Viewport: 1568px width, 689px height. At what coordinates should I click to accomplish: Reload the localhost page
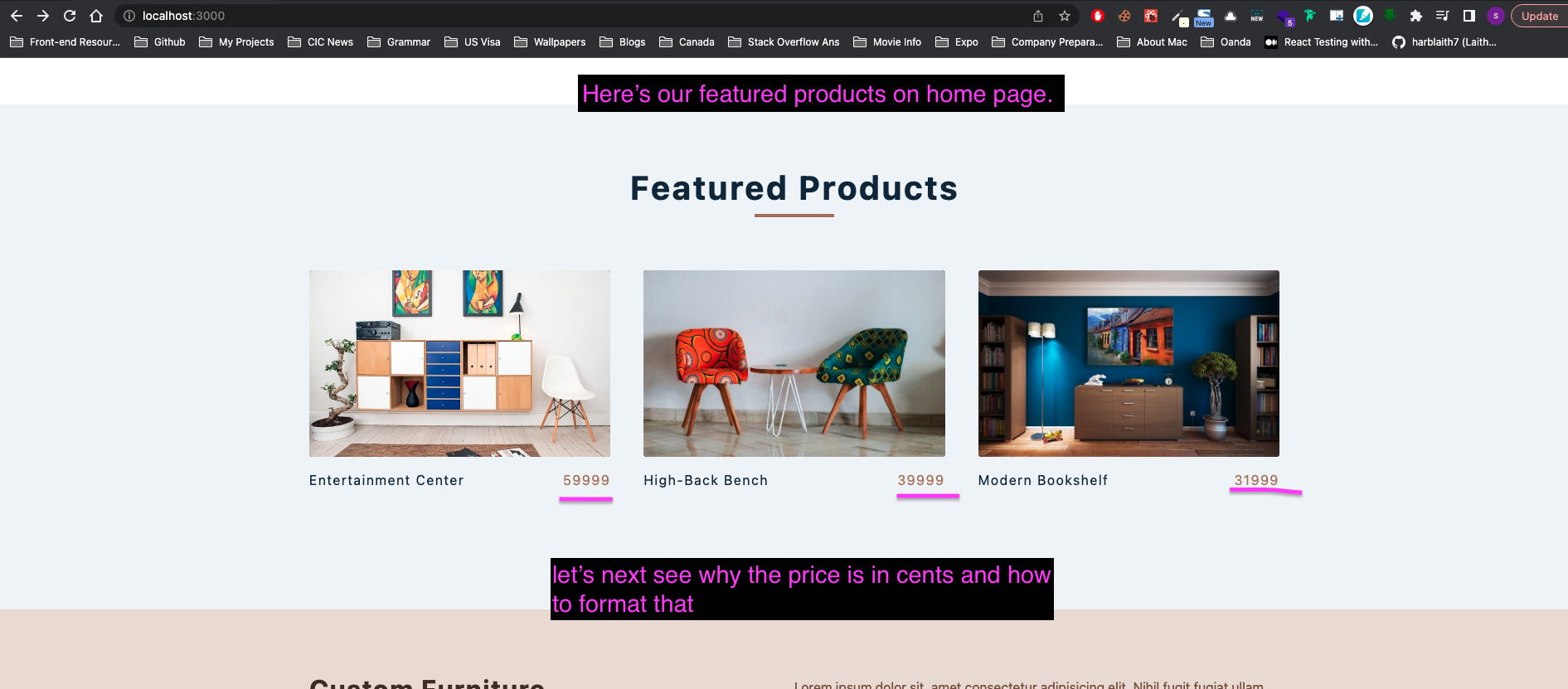tap(70, 16)
